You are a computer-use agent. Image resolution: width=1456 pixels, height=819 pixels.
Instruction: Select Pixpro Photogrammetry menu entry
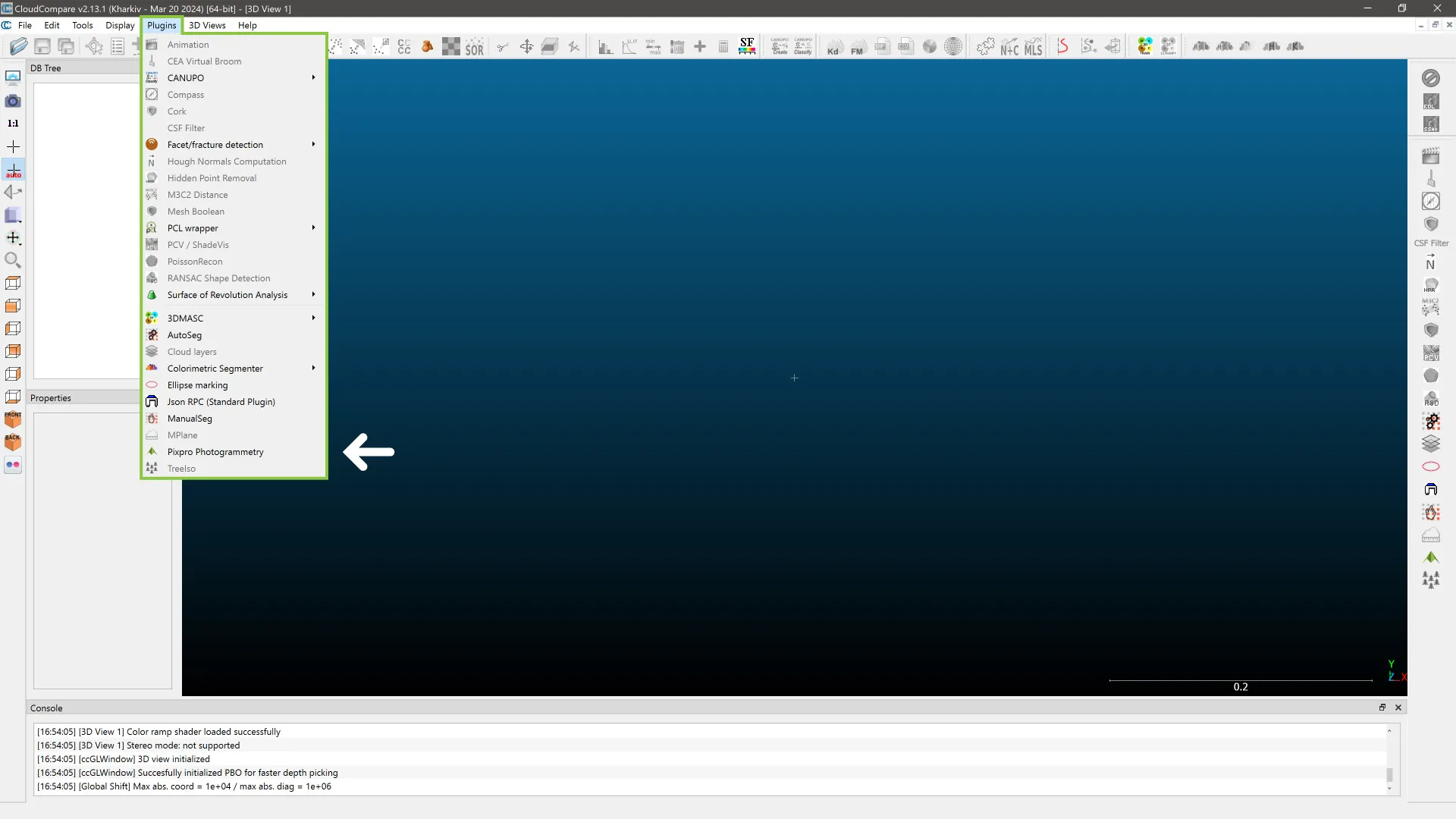click(x=215, y=452)
